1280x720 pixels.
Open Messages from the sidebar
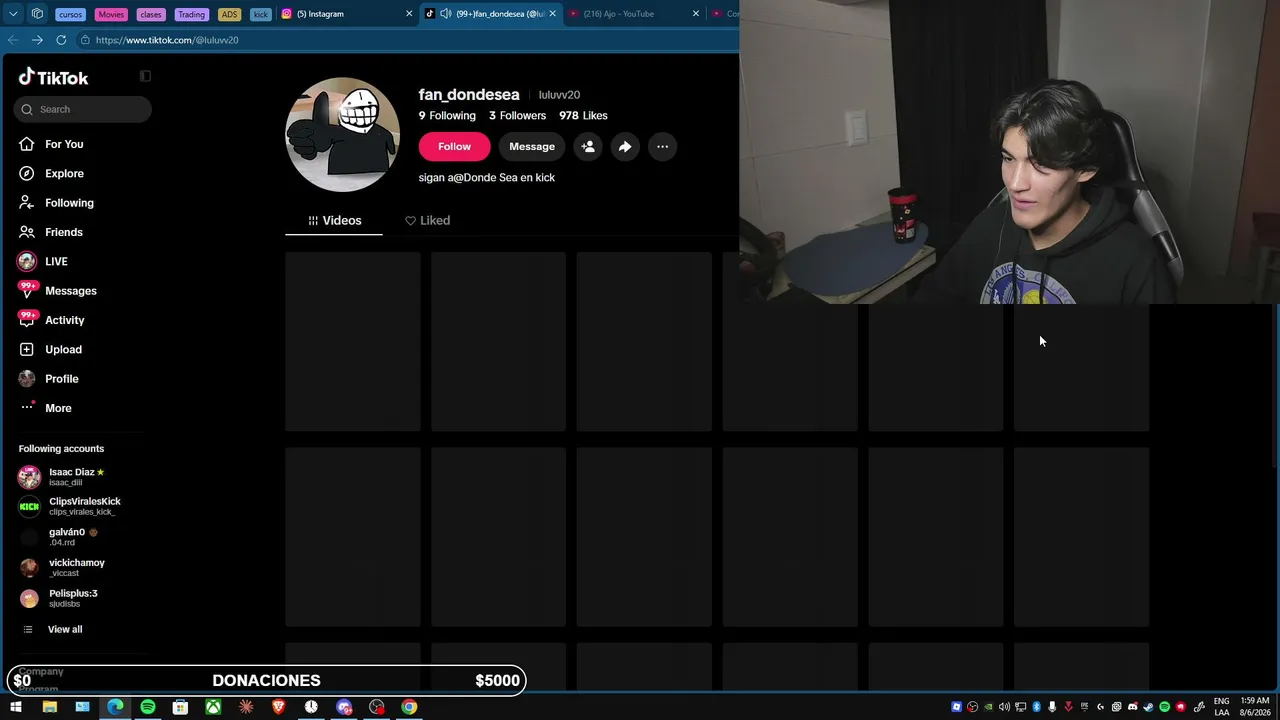point(71,291)
